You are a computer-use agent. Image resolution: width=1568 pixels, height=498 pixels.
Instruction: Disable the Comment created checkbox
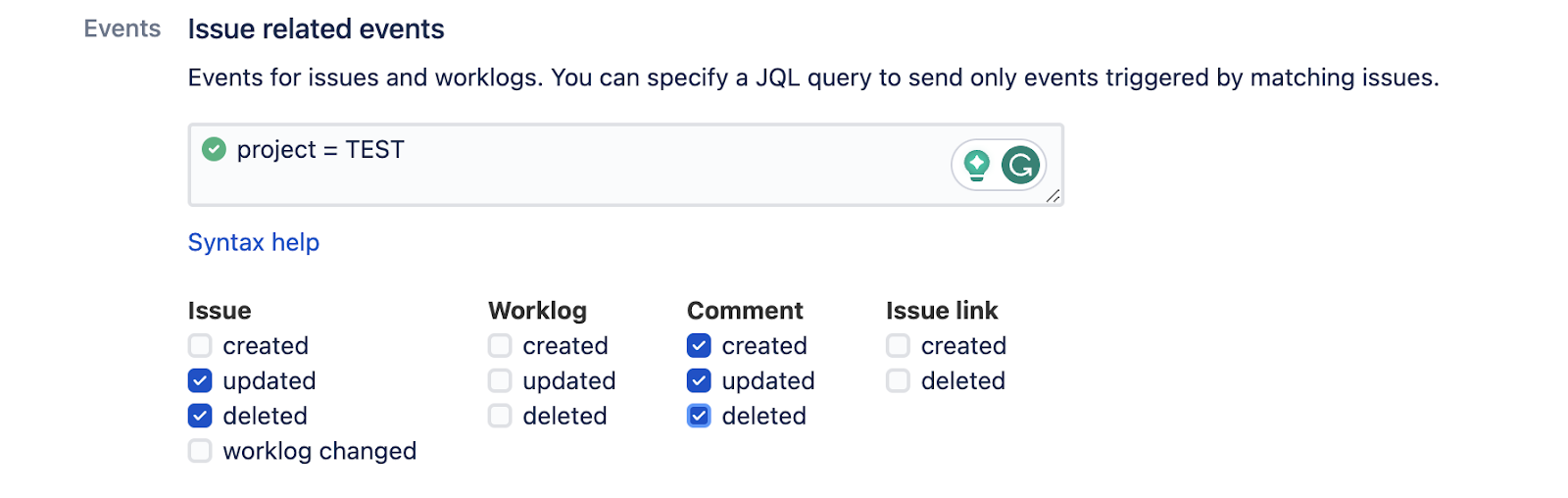[x=699, y=345]
